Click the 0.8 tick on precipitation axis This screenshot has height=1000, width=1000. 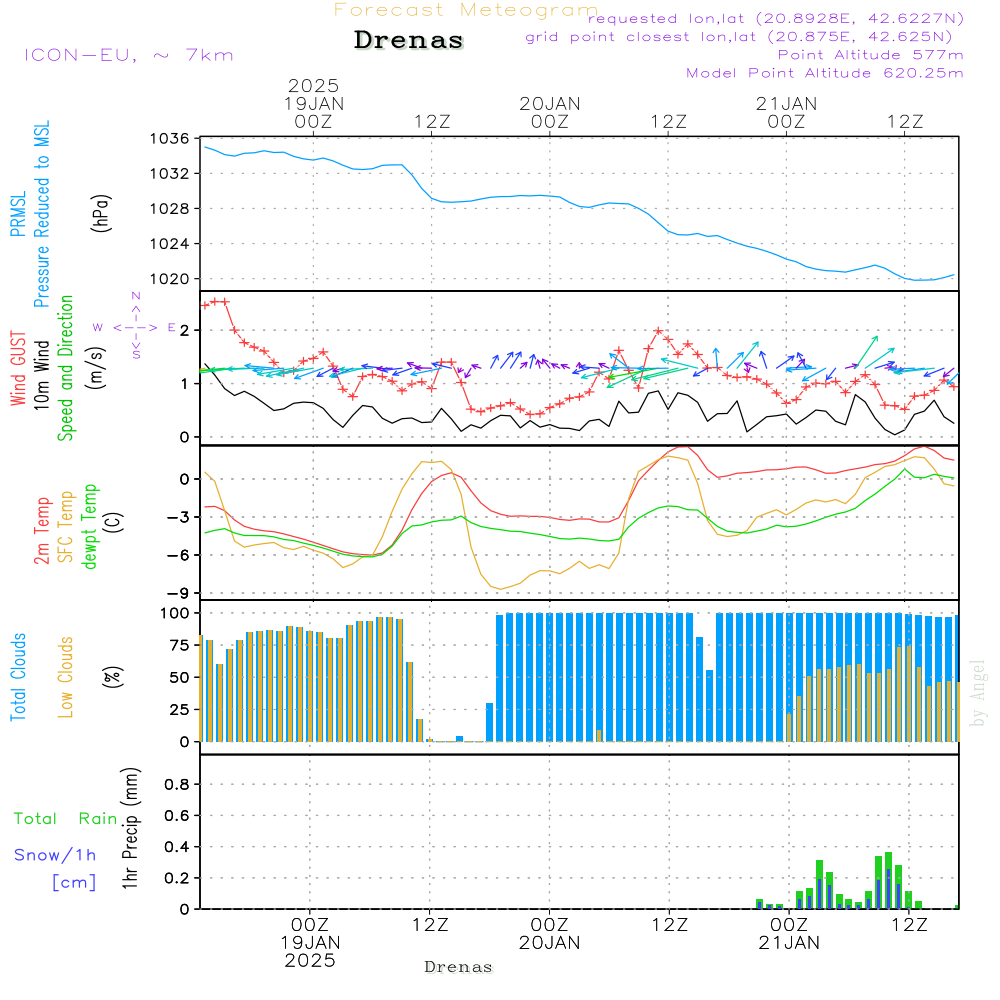pos(177,784)
